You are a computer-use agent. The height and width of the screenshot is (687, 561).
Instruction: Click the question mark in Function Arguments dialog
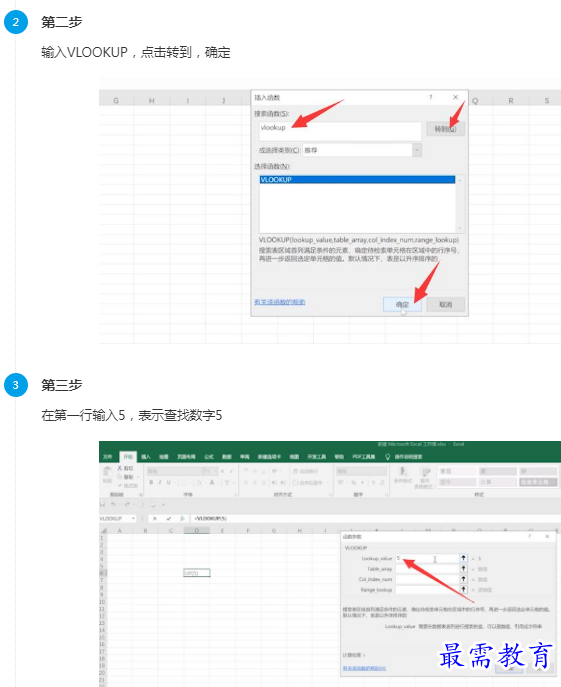(529, 536)
